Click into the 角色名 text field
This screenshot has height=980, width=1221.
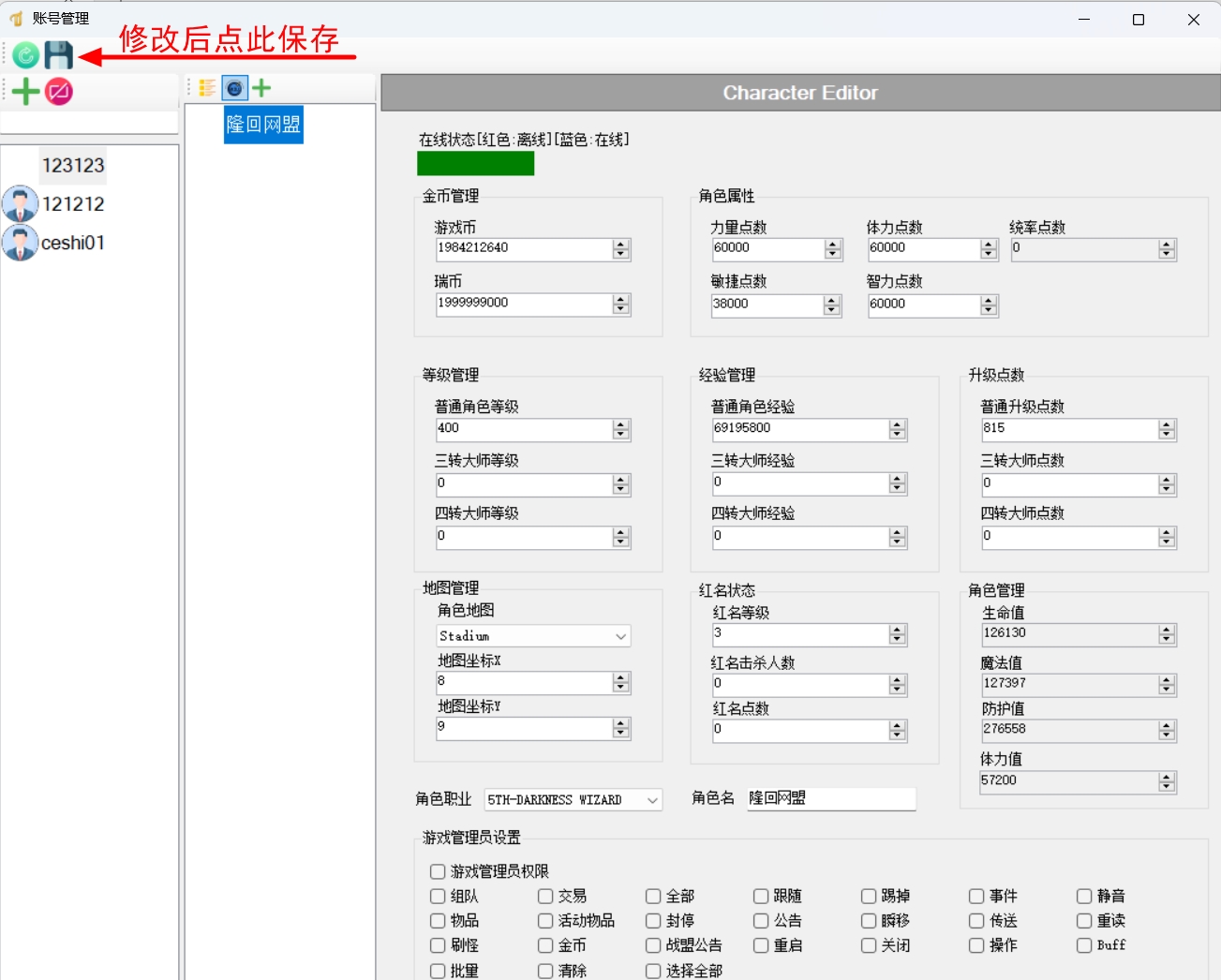click(x=830, y=798)
